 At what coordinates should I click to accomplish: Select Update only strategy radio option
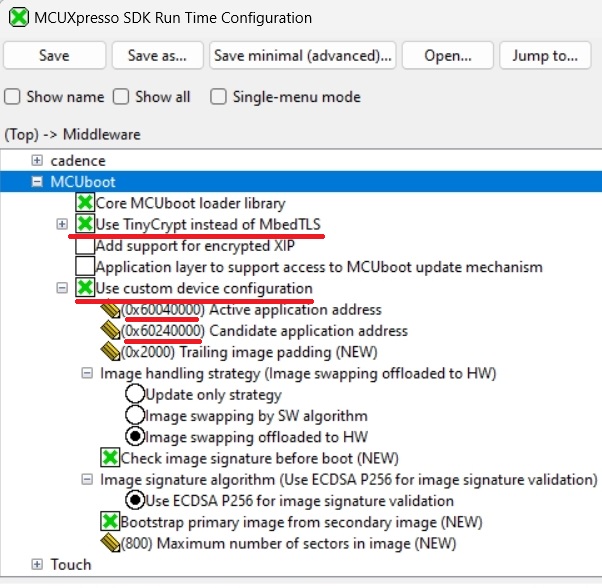[134, 395]
